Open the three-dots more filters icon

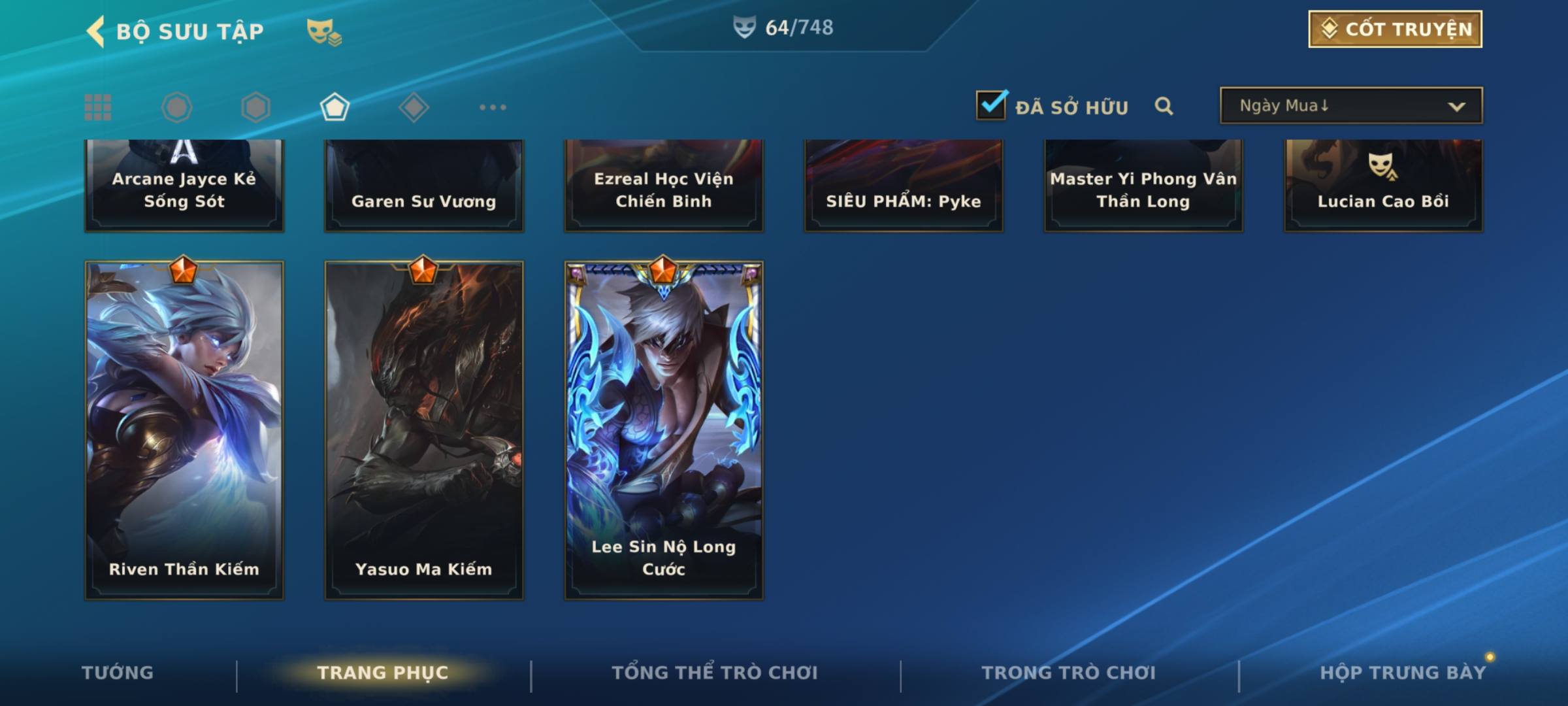493,107
